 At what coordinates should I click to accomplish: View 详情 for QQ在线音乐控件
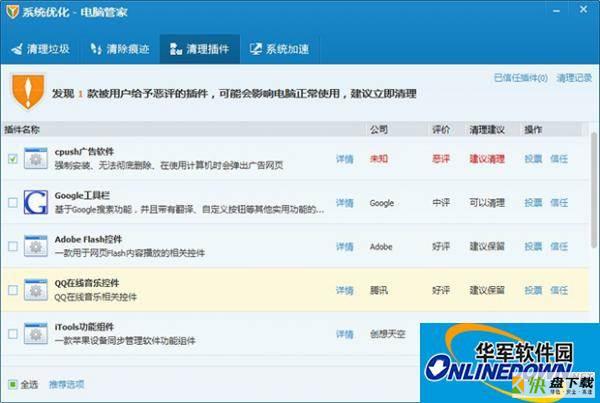344,290
